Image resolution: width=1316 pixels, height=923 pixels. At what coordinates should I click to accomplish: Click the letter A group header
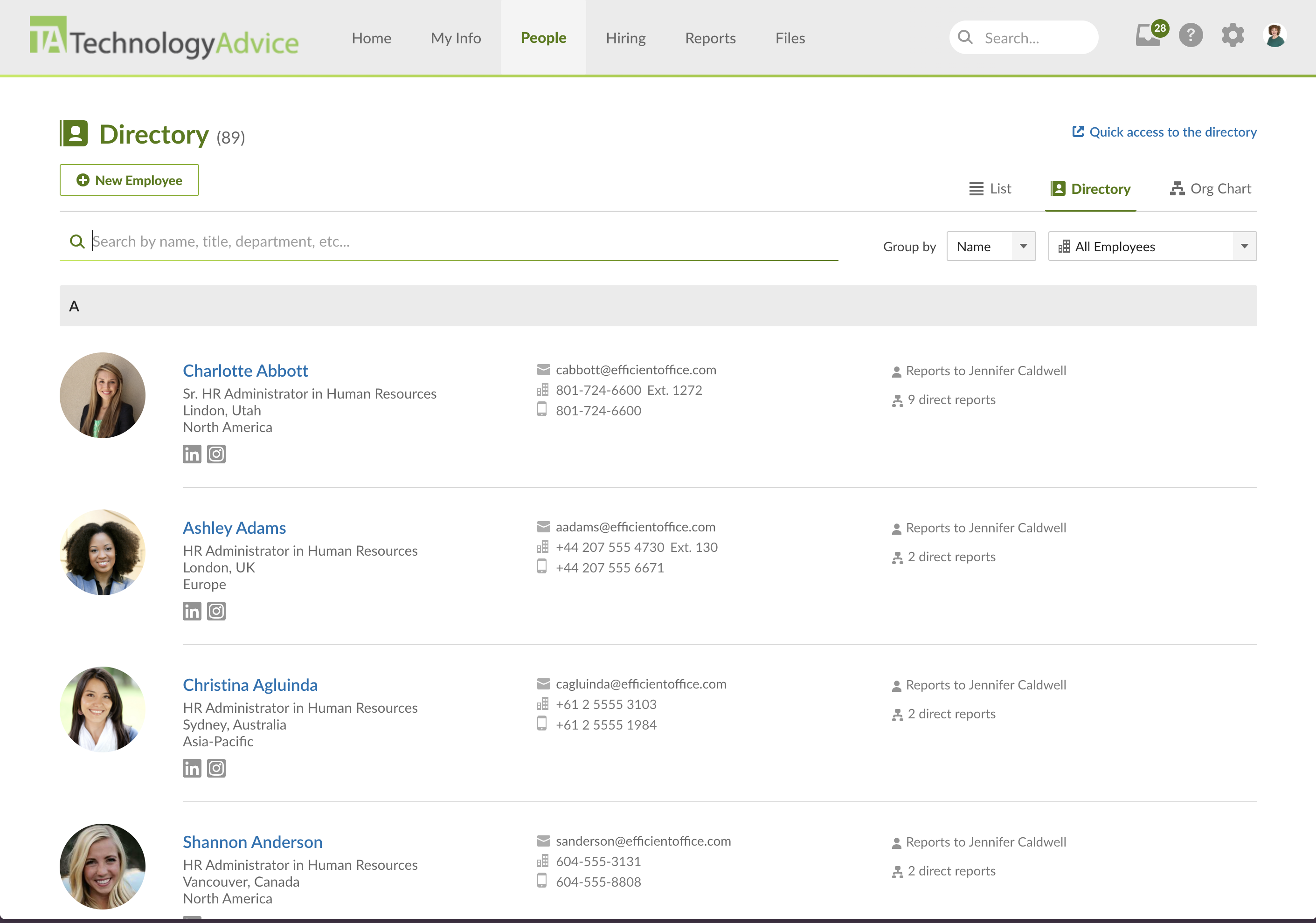tap(658, 306)
